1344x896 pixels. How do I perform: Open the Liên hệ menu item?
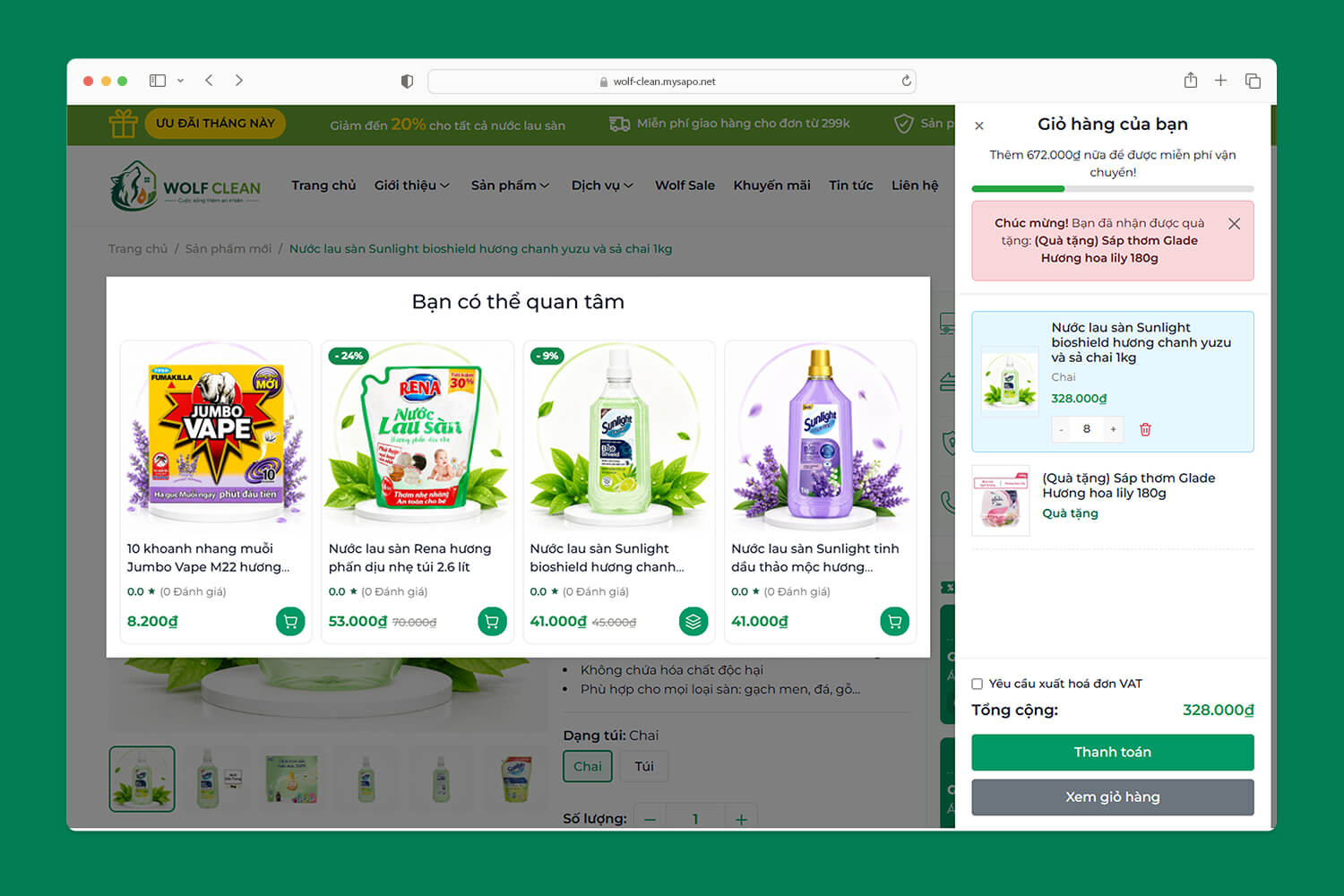pos(915,185)
